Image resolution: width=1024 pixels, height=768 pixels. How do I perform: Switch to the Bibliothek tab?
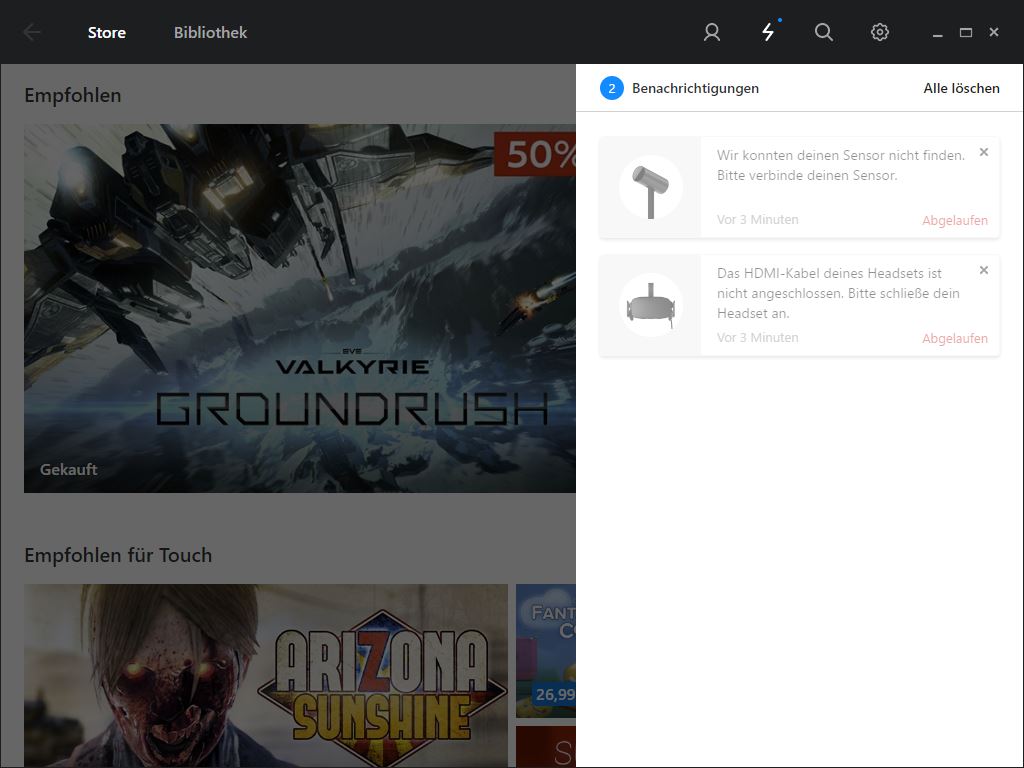(x=210, y=32)
